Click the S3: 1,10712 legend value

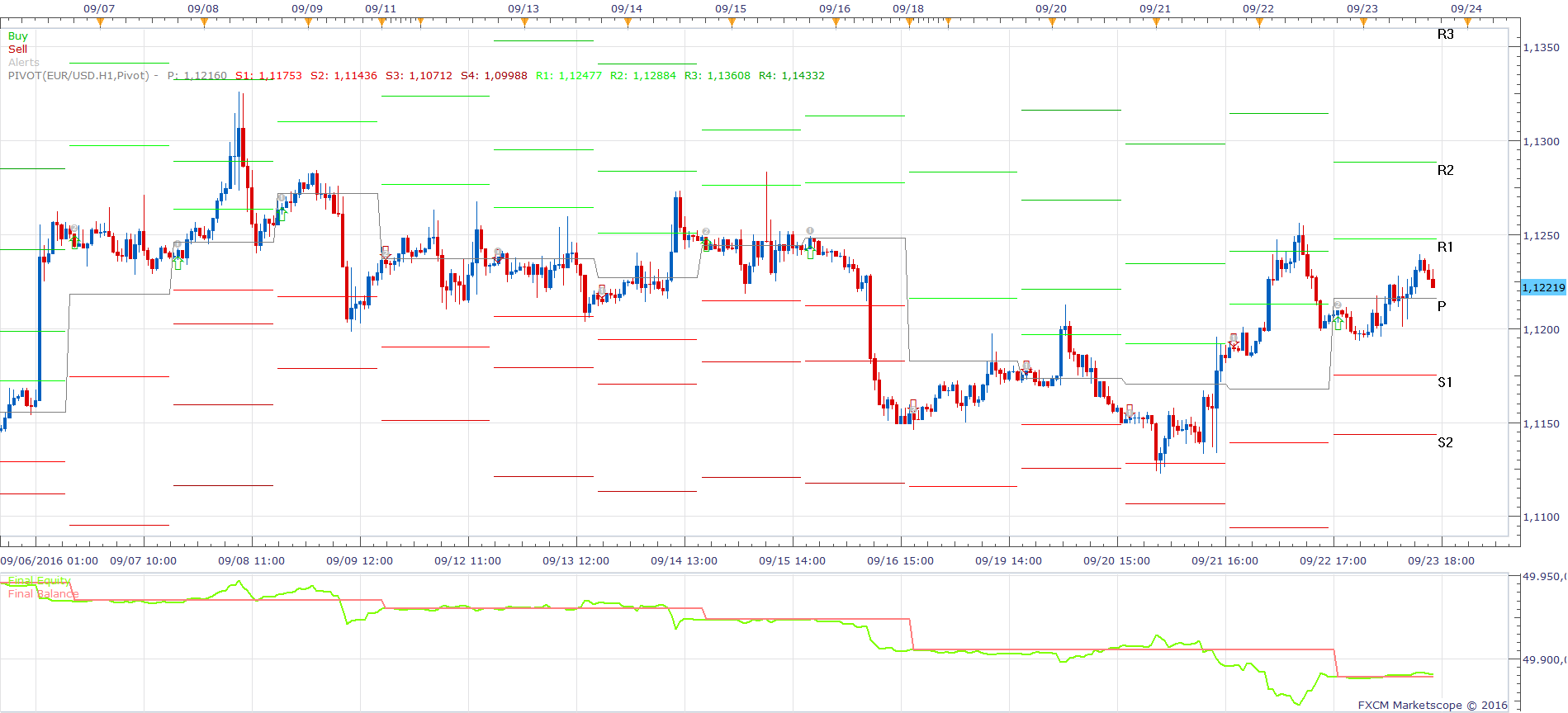pyautogui.click(x=419, y=76)
